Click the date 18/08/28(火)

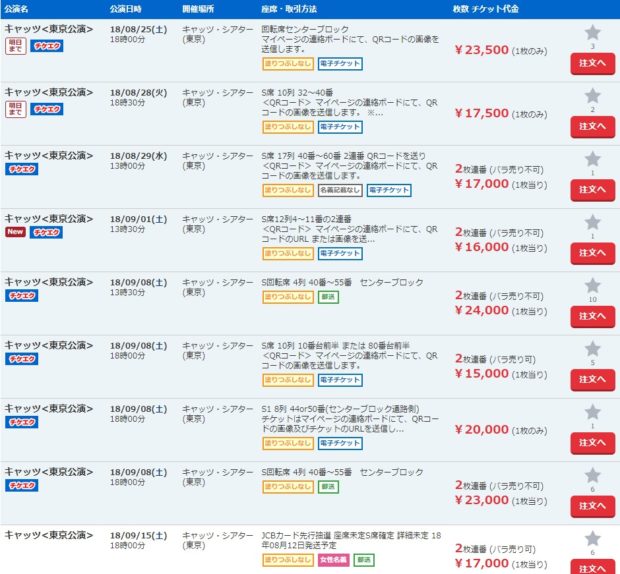coord(138,93)
